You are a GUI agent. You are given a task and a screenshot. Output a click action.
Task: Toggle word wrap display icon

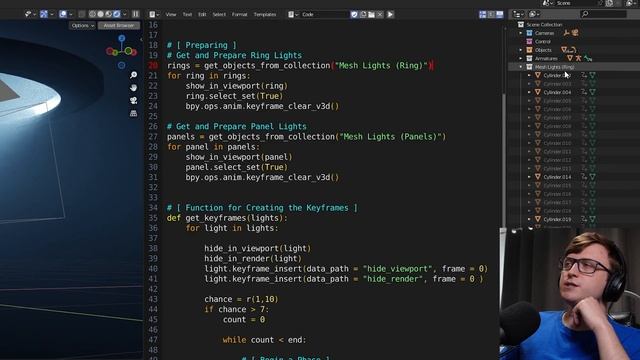click(491, 14)
